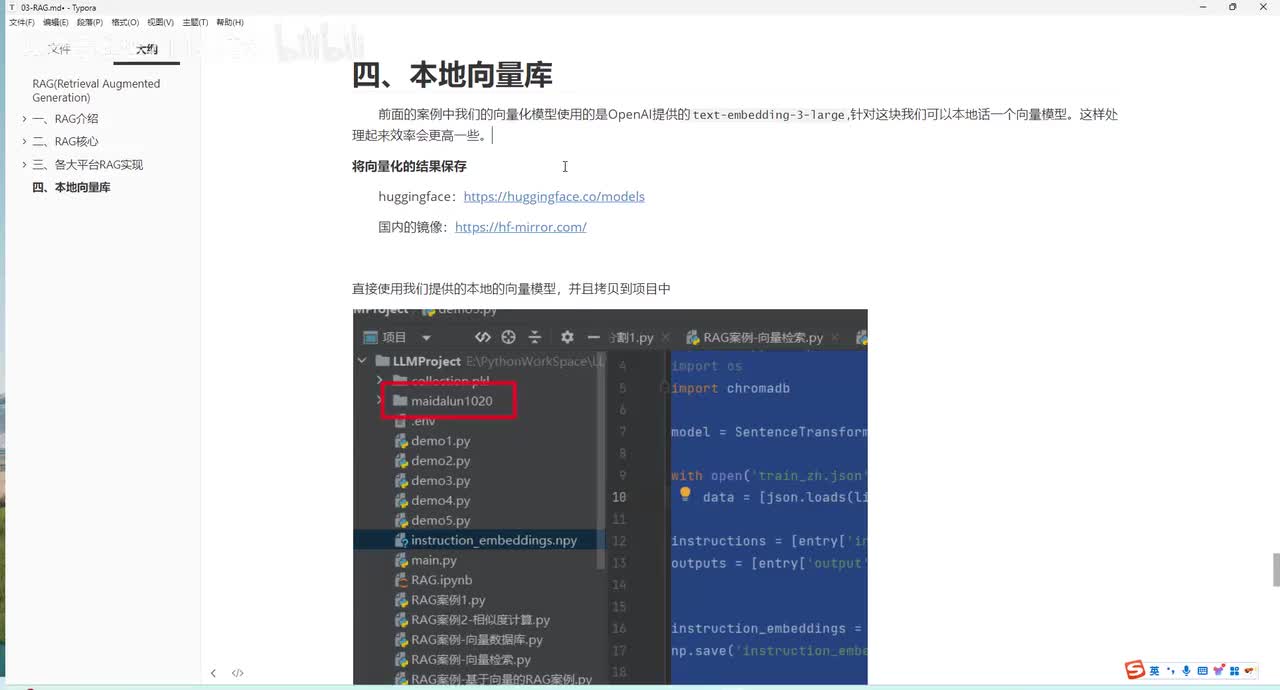The image size is (1280, 690).
Task: Select the embedded PyCharm project screenshot image
Action: coord(610,497)
